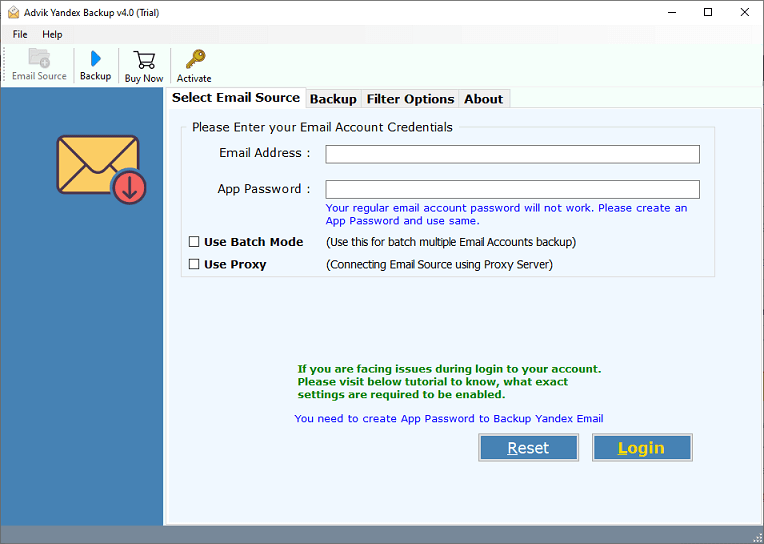Open the Help menu

pyautogui.click(x=52, y=34)
